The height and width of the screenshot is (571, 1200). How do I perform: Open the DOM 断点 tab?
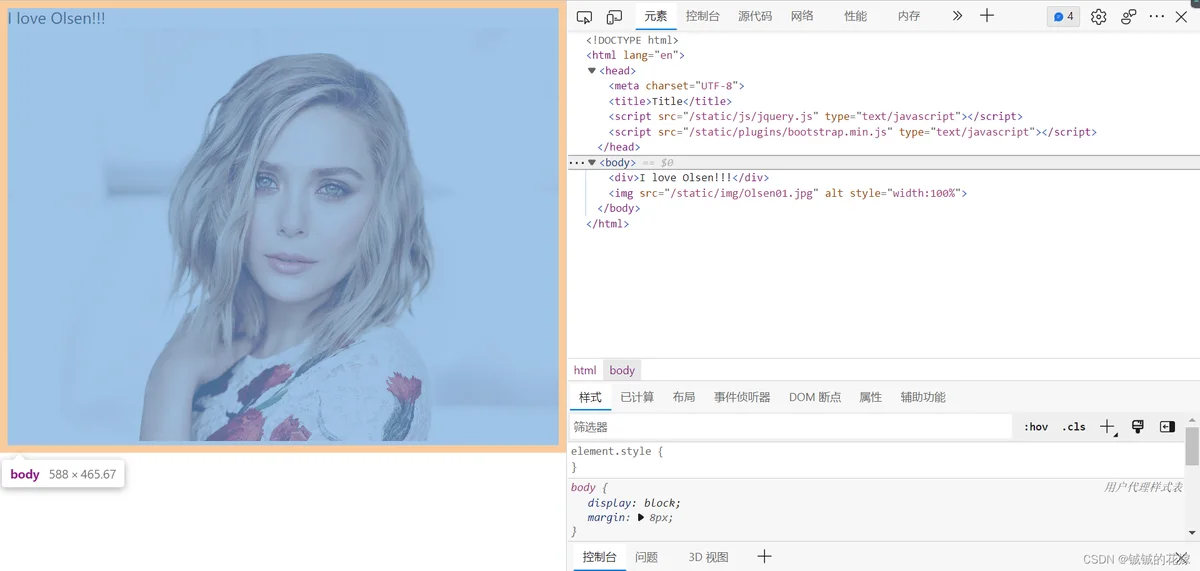(815, 397)
